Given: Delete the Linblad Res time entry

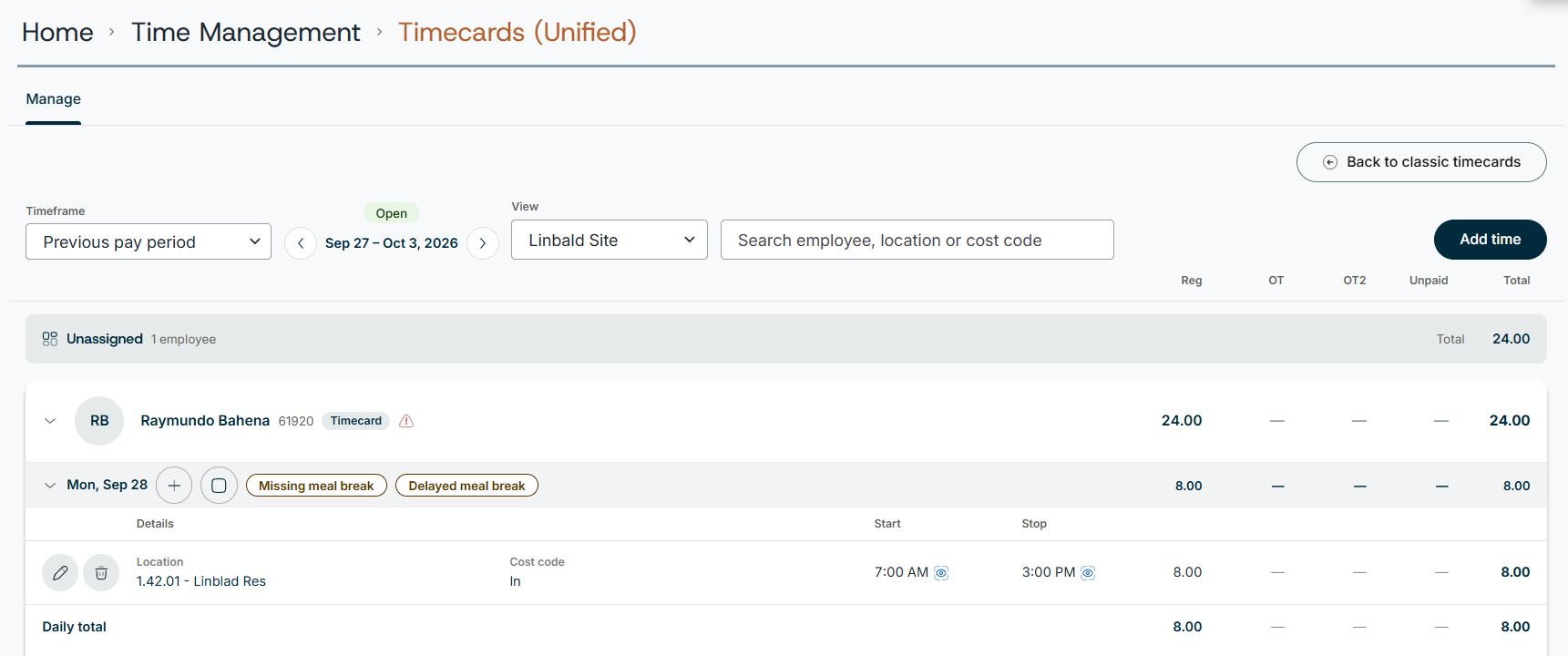Looking at the screenshot, I should click(x=101, y=573).
